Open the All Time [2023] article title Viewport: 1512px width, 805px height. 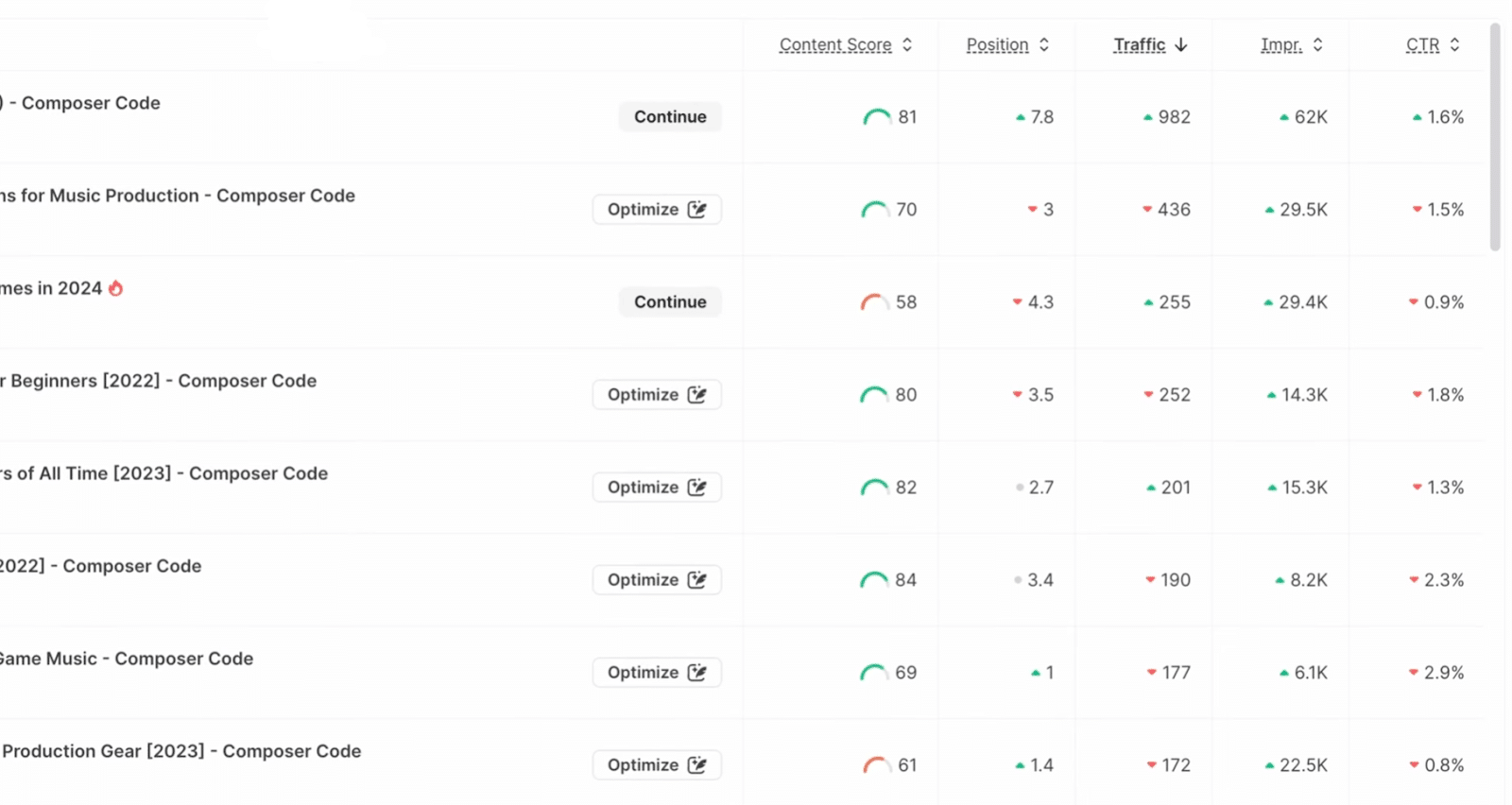click(x=164, y=473)
